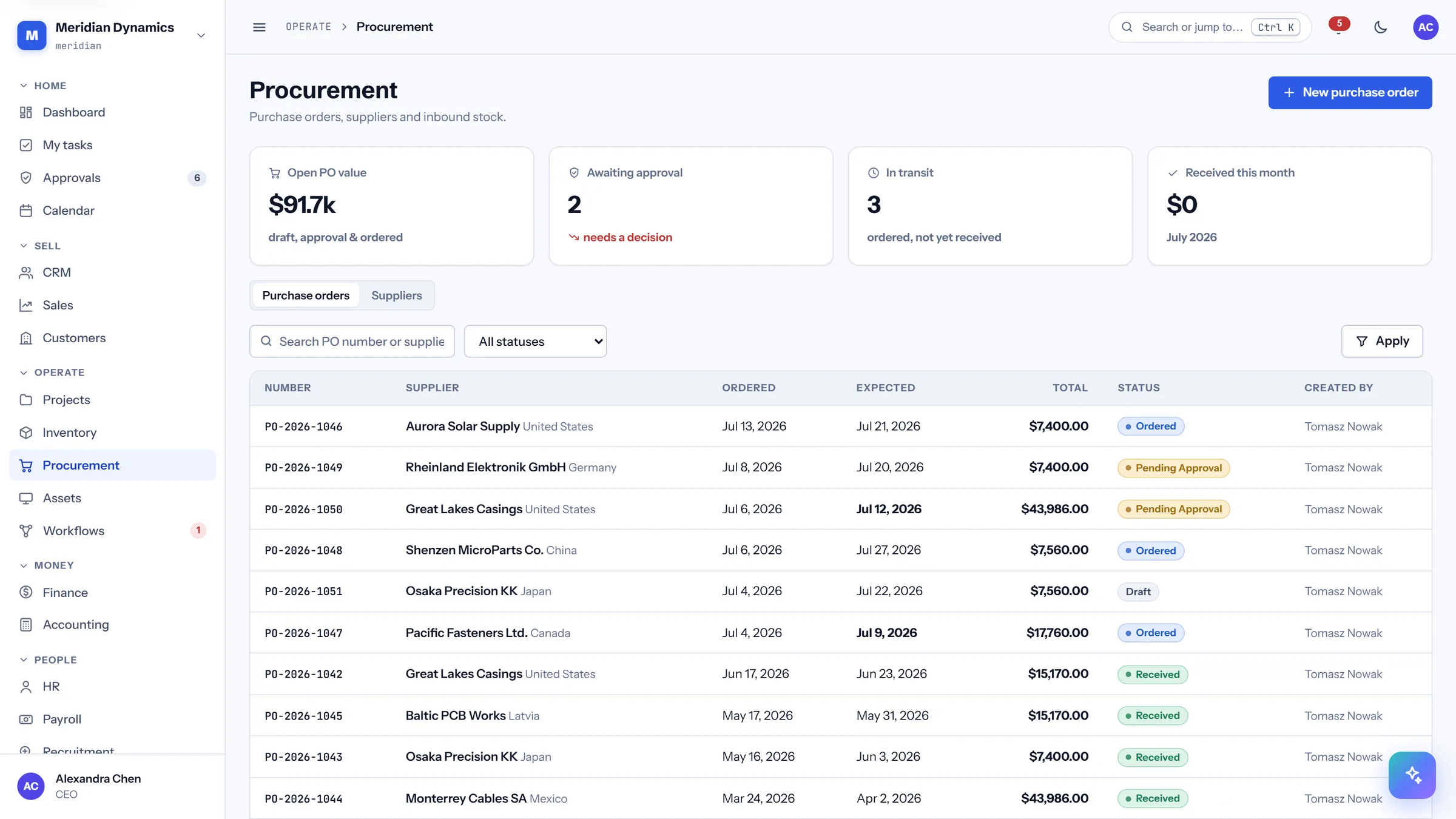
Task: Click the HR person icon
Action: click(x=25, y=687)
